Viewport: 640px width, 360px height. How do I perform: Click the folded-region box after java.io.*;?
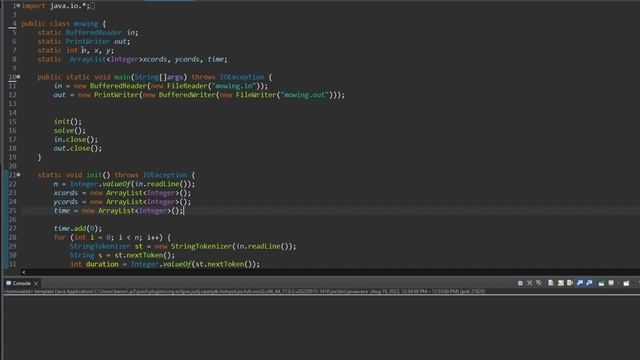(93, 6)
